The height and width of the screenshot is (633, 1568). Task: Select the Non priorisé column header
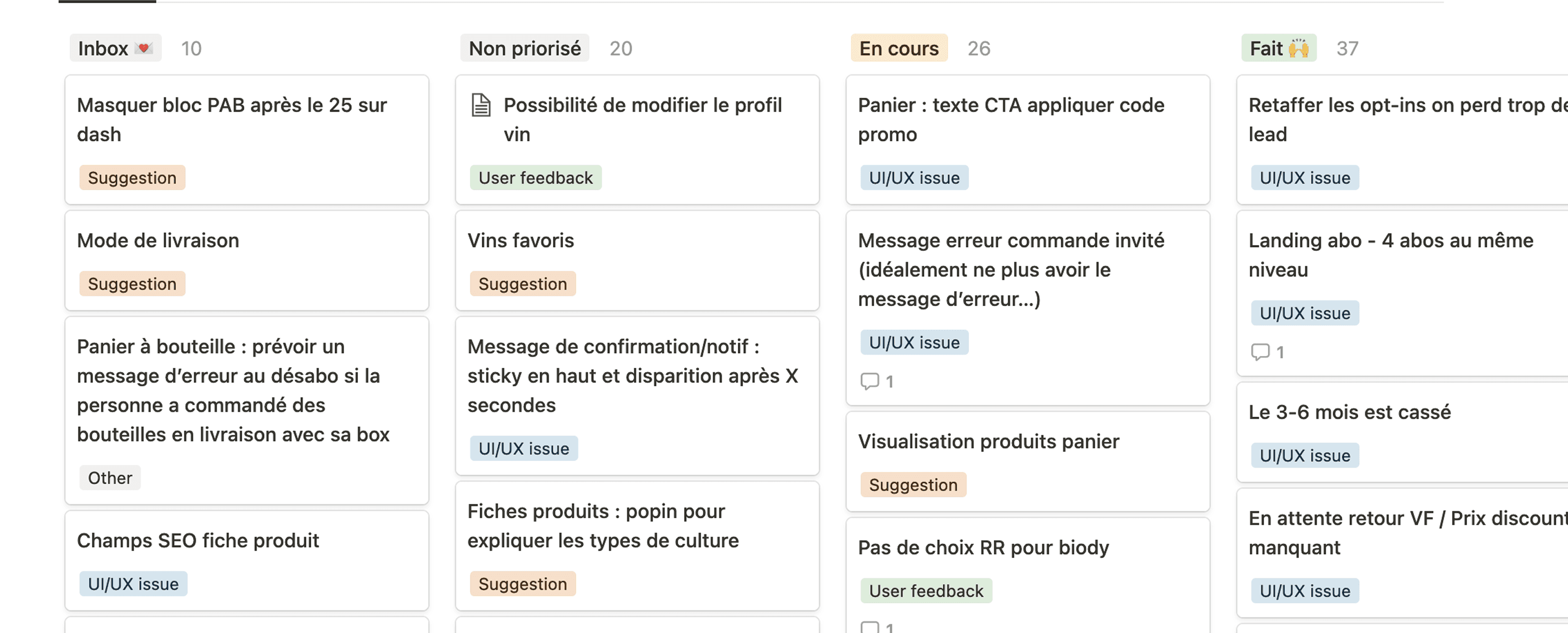(x=524, y=48)
